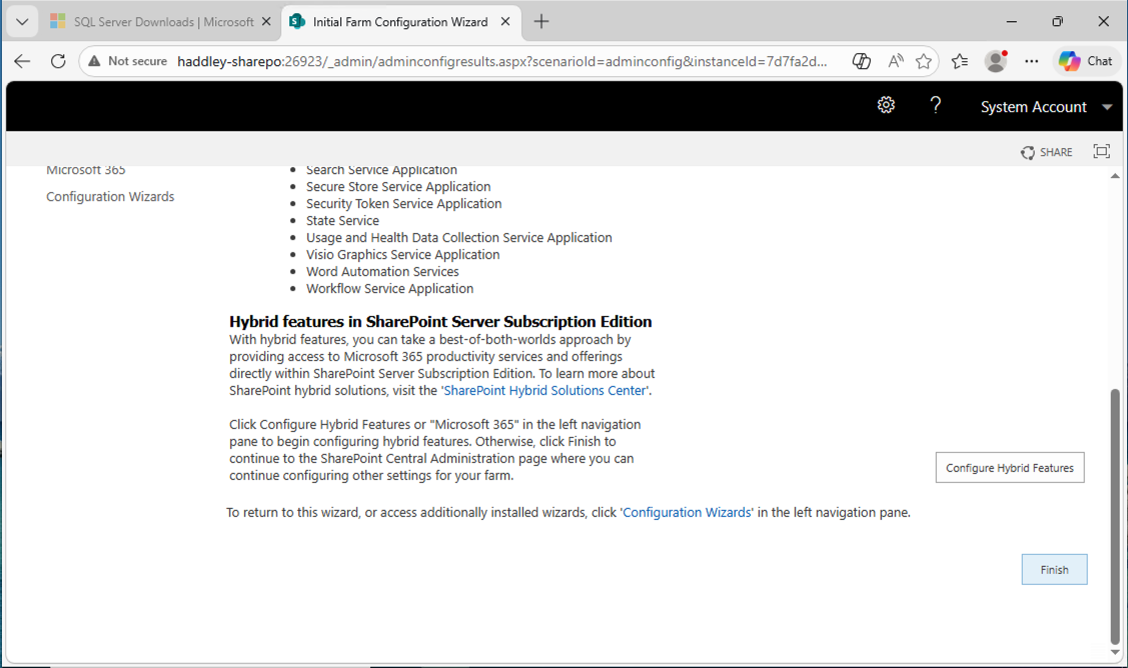The width and height of the screenshot is (1128, 668).
Task: Restore down the browser window
Action: point(1058,22)
